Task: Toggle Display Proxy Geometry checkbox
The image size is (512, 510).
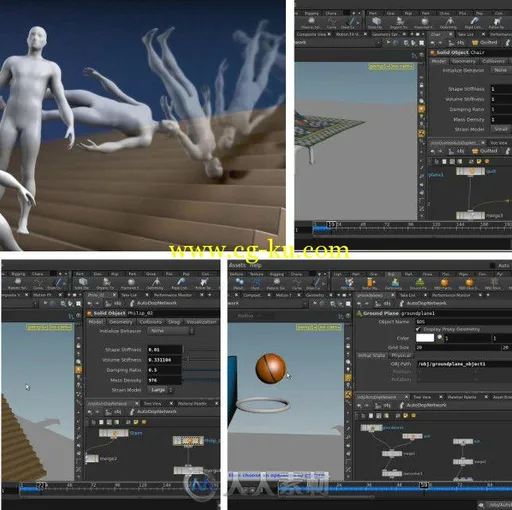Action: 419,329
